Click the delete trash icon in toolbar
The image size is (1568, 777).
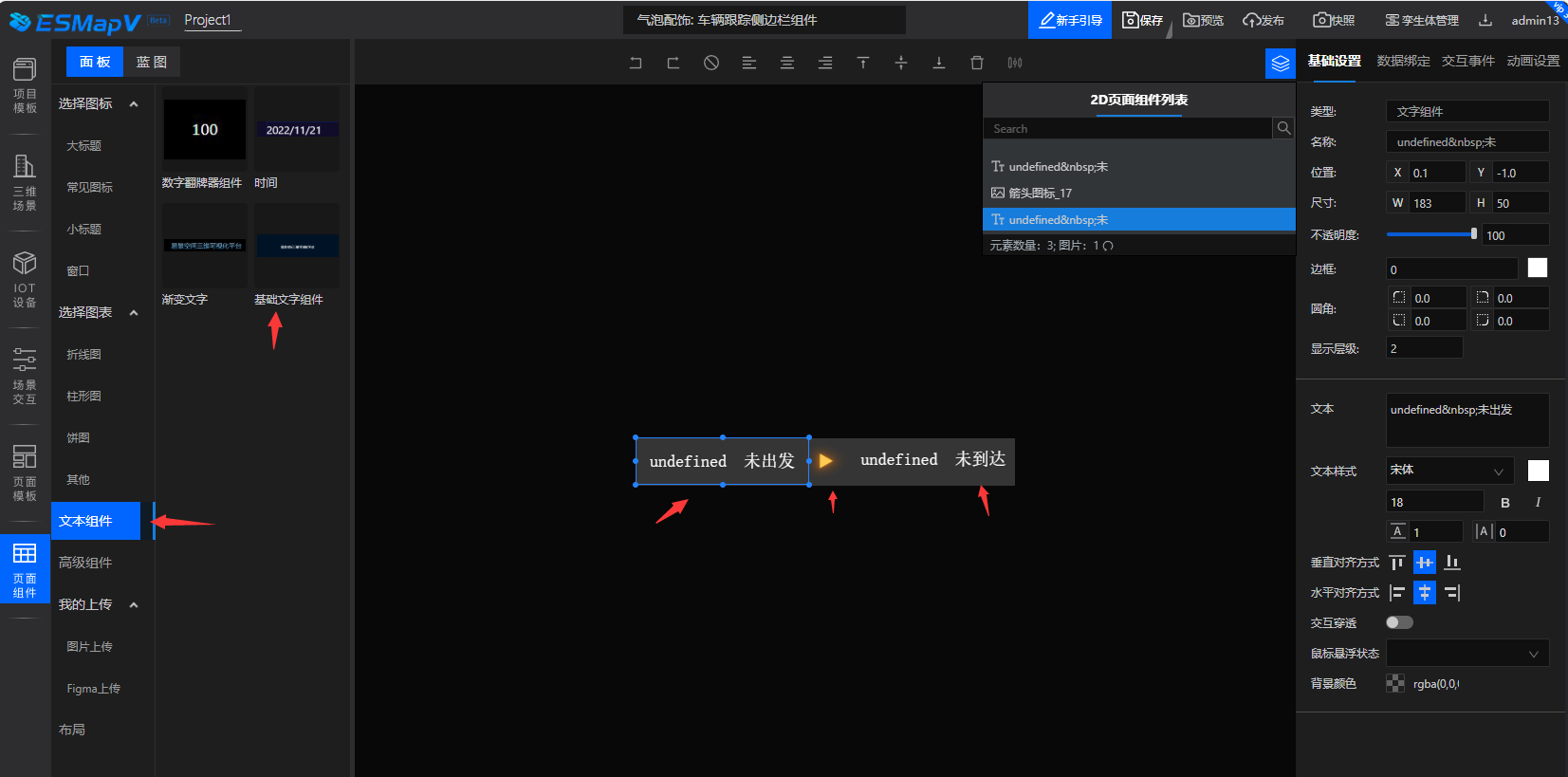click(x=977, y=63)
